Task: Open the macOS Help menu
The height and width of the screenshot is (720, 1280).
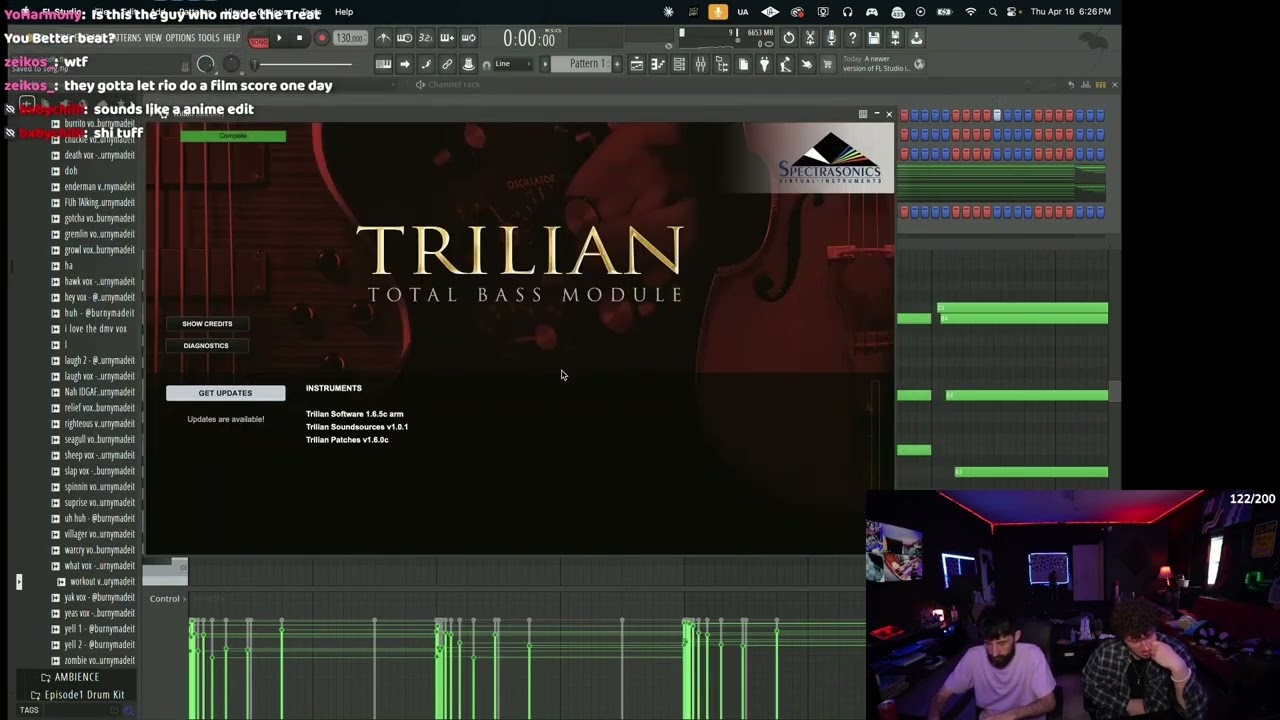Action: click(x=344, y=12)
